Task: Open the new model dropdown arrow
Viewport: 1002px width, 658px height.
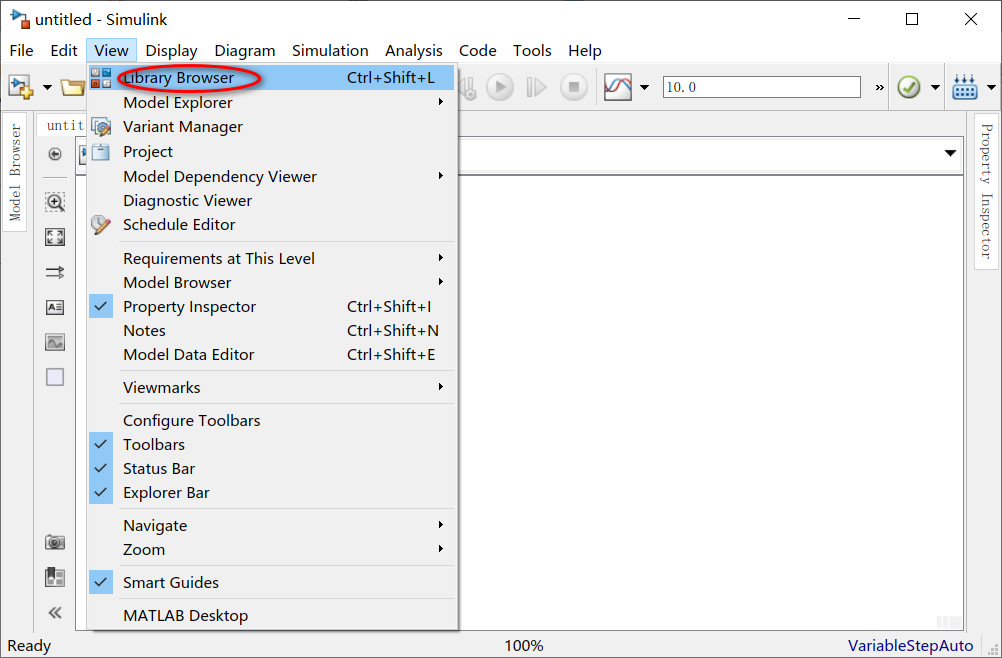Action: pyautogui.click(x=46, y=87)
